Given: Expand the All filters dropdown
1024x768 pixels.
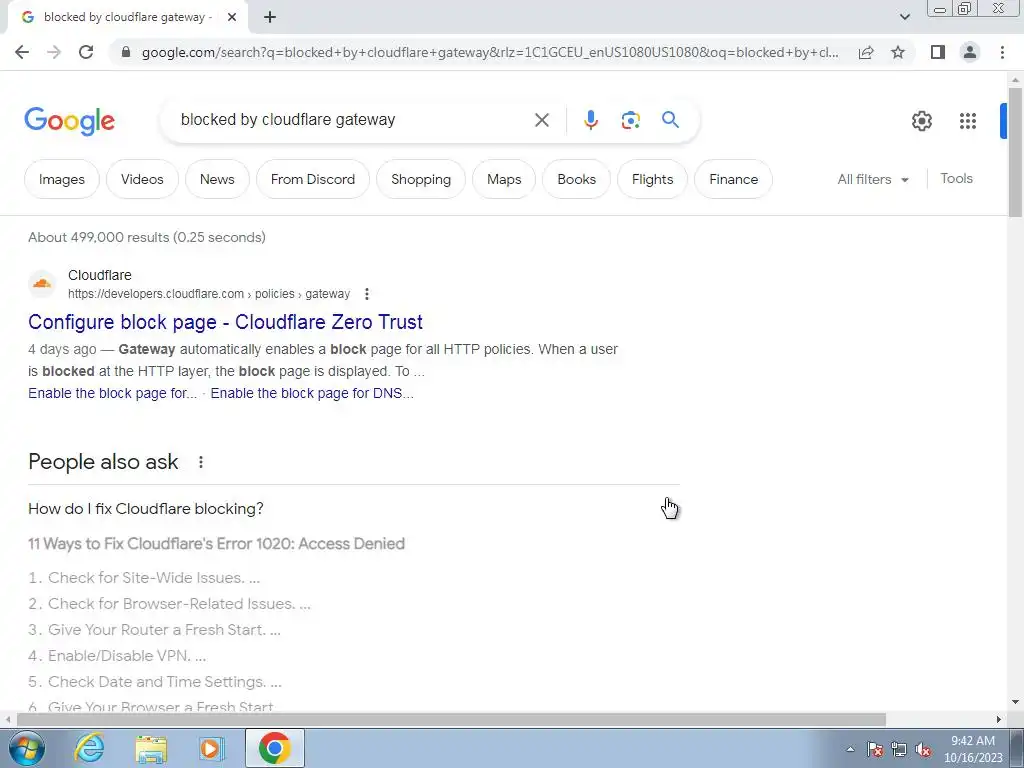Looking at the screenshot, I should coord(873,179).
